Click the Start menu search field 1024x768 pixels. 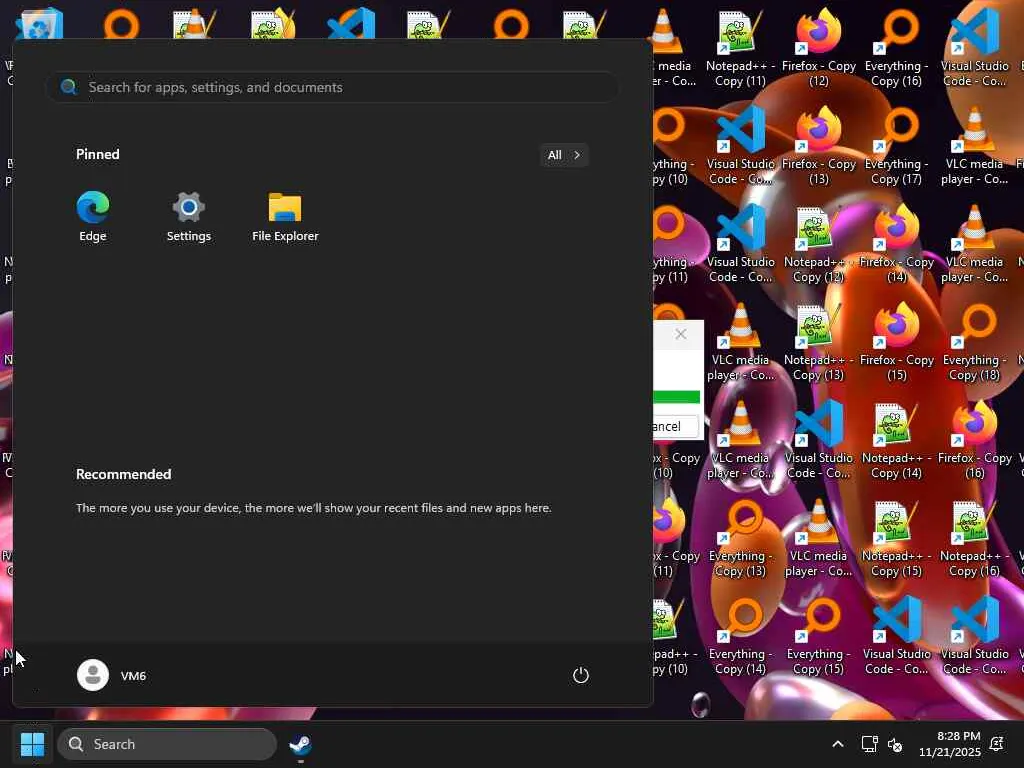332,87
